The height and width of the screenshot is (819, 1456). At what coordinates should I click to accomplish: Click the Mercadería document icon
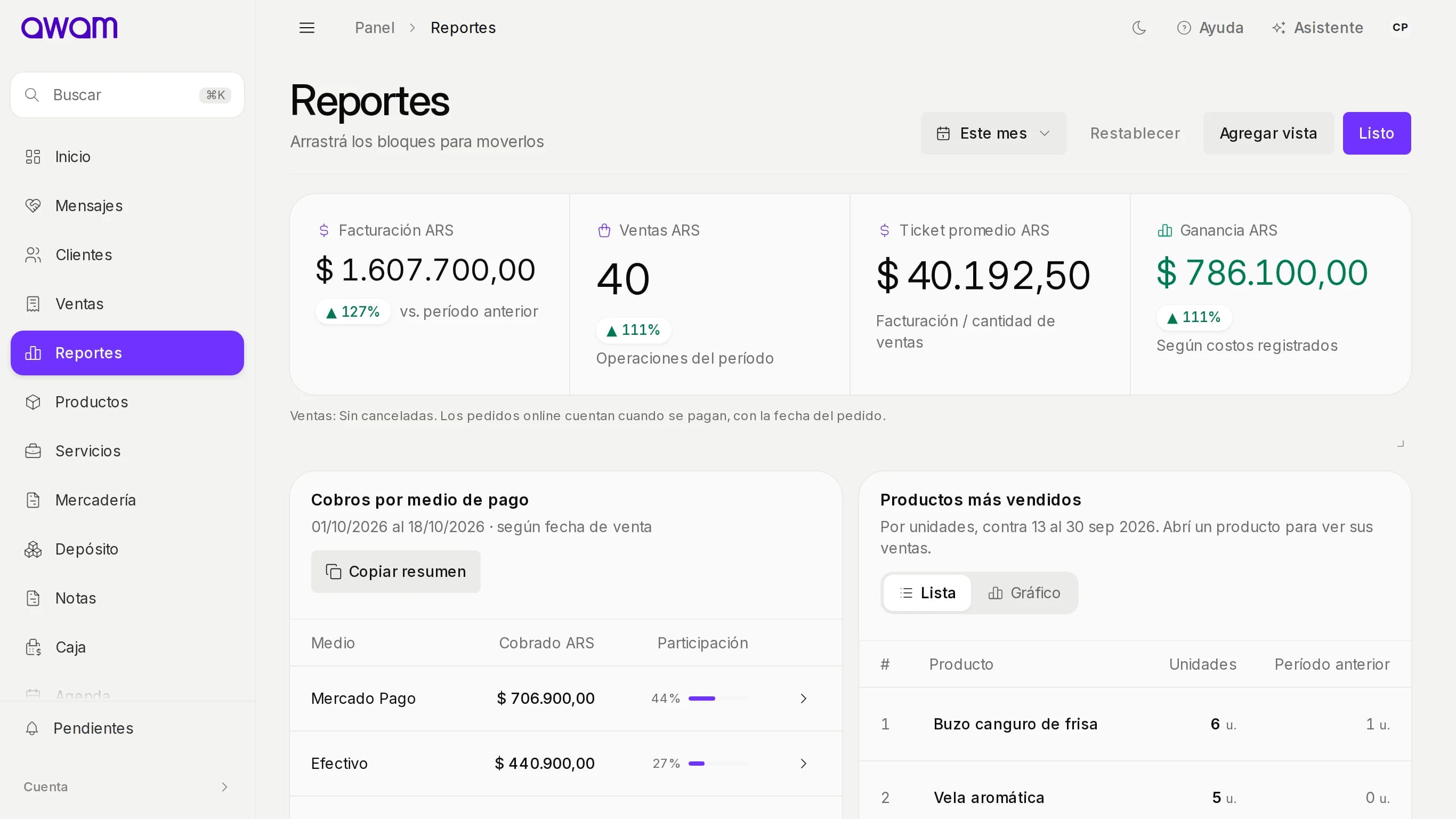coord(34,500)
